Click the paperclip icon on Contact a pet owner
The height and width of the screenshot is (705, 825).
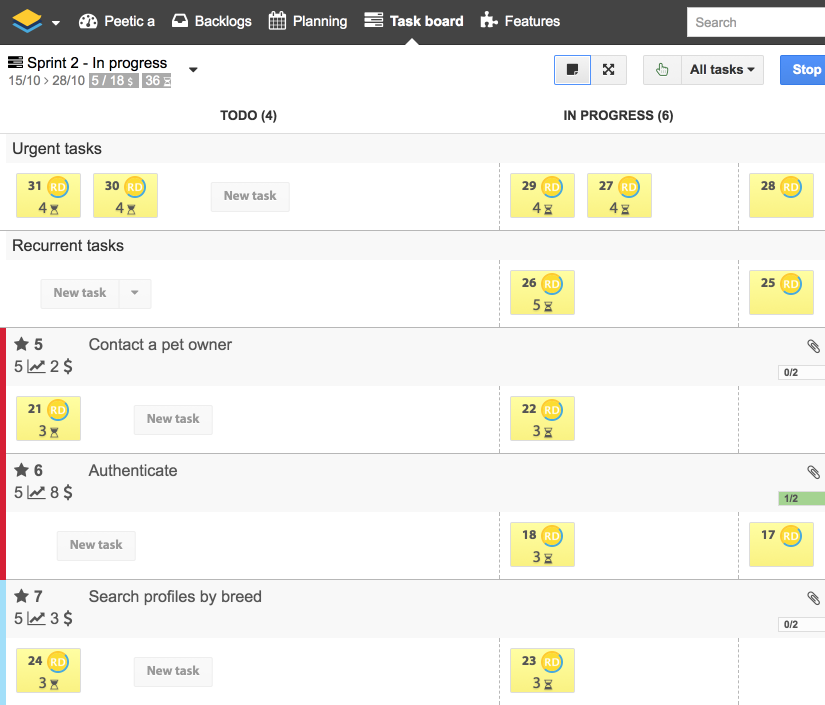pos(813,346)
